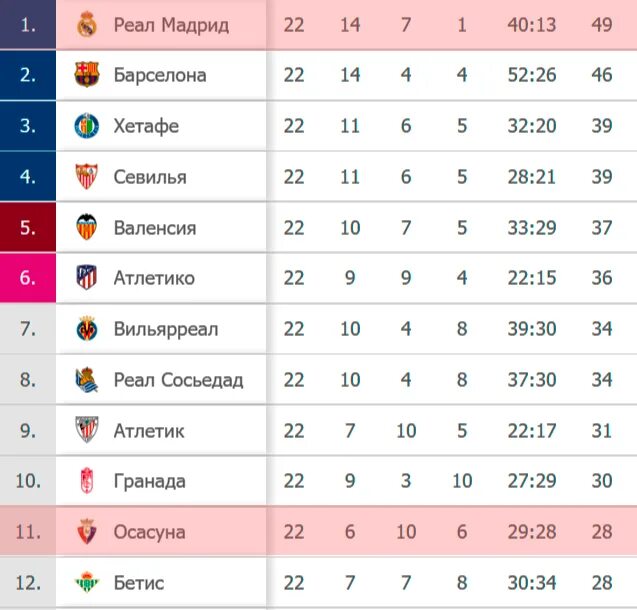Screen dimensions: 637x610
Task: Click the Real Madrid club crest
Action: click(86, 24)
